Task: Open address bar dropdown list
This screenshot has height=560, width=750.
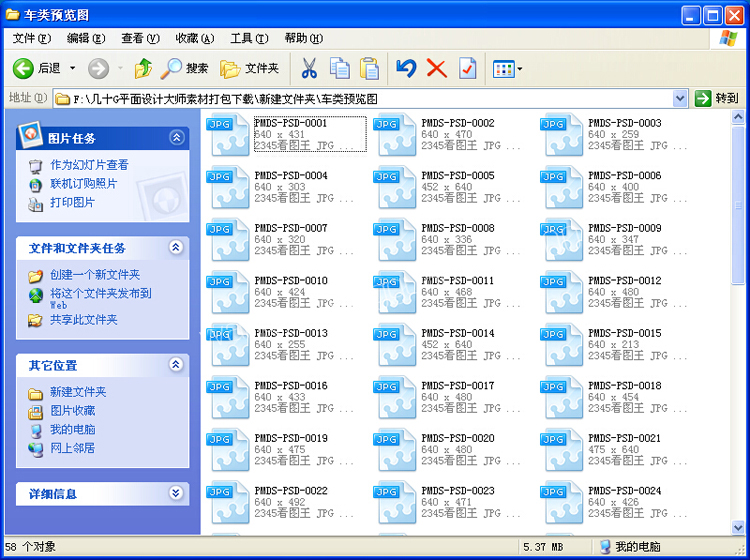Action: (x=680, y=99)
